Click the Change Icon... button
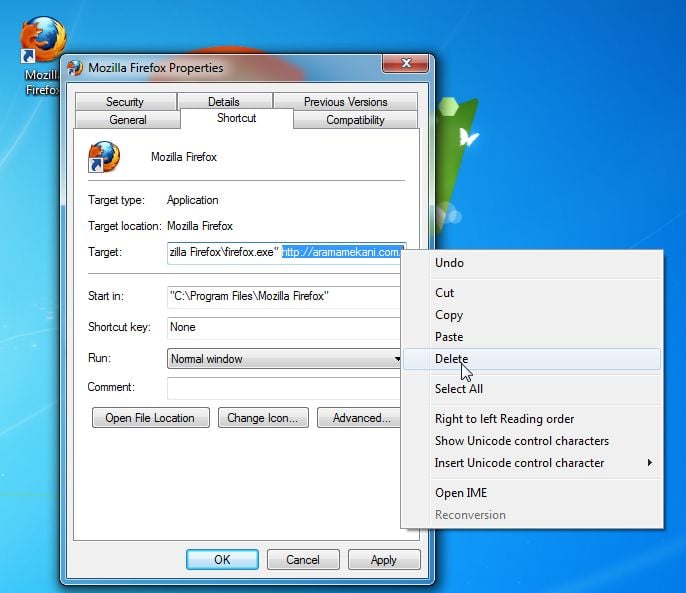Screen dimensions: 686x593 pos(263,418)
